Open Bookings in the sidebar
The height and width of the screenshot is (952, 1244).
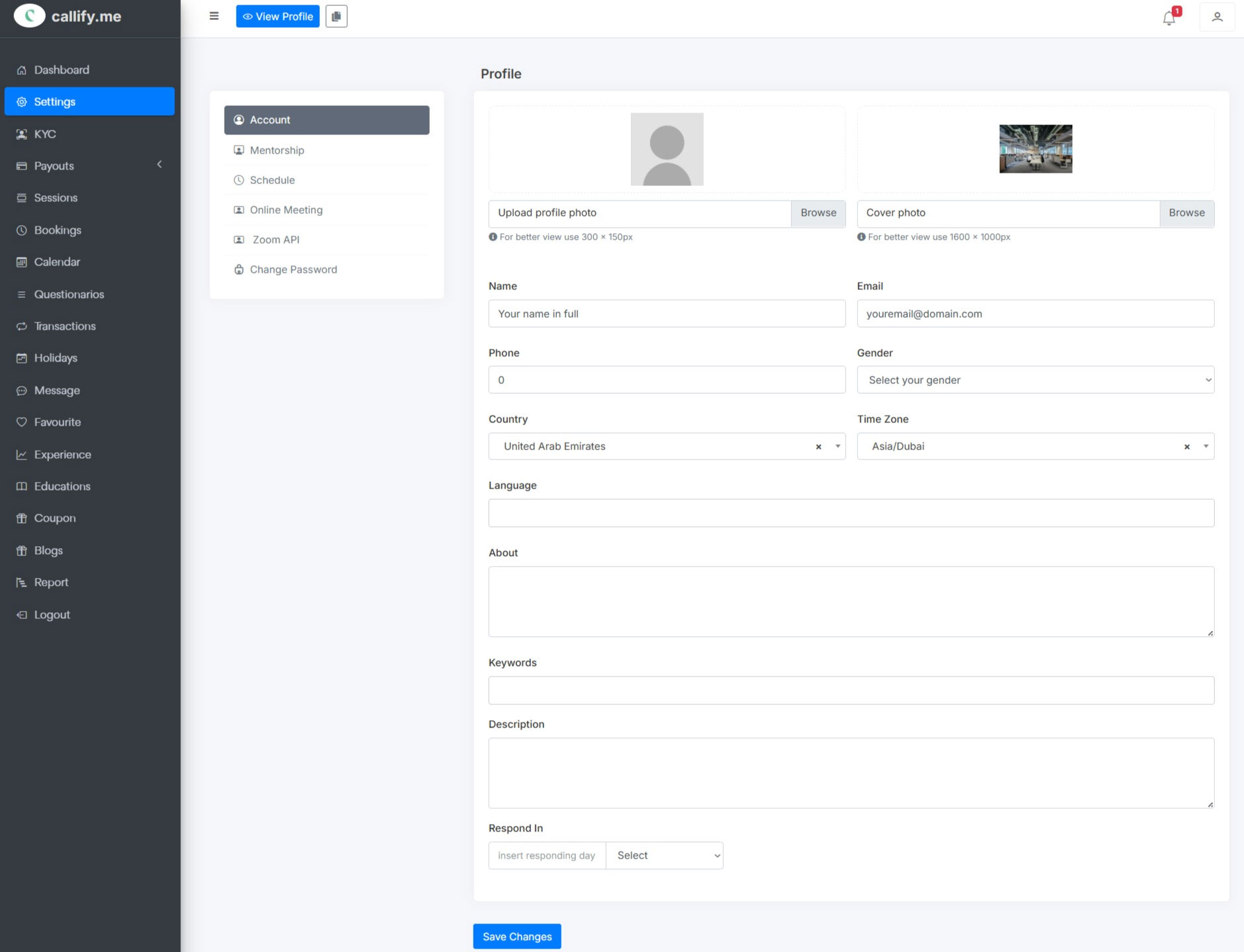(89, 230)
